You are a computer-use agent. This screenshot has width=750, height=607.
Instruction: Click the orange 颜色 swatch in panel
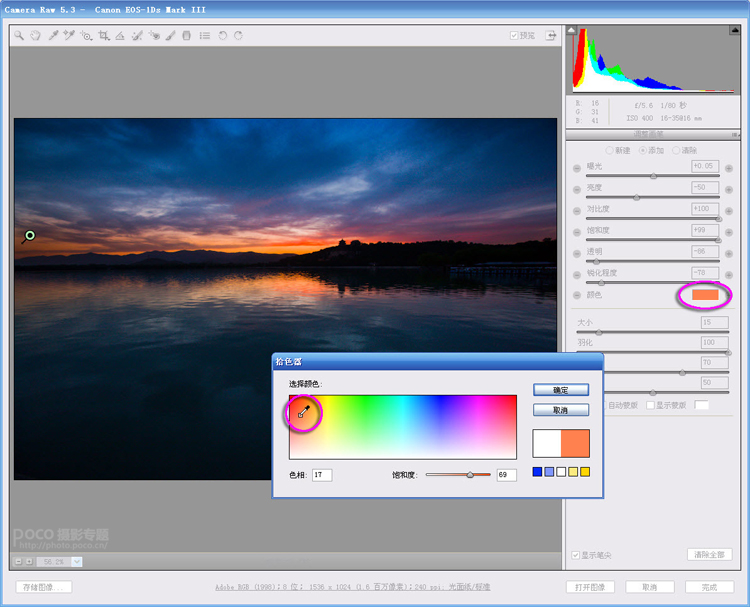point(705,295)
